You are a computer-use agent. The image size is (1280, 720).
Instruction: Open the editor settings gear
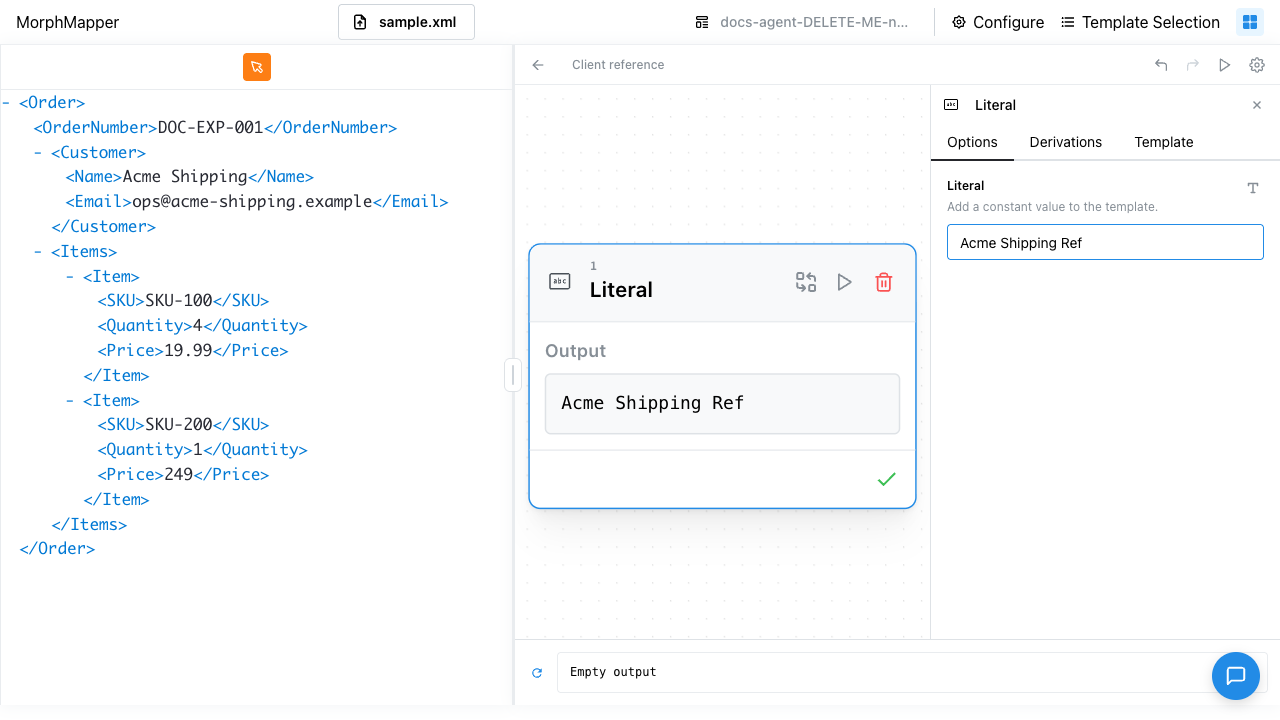tap(1257, 65)
